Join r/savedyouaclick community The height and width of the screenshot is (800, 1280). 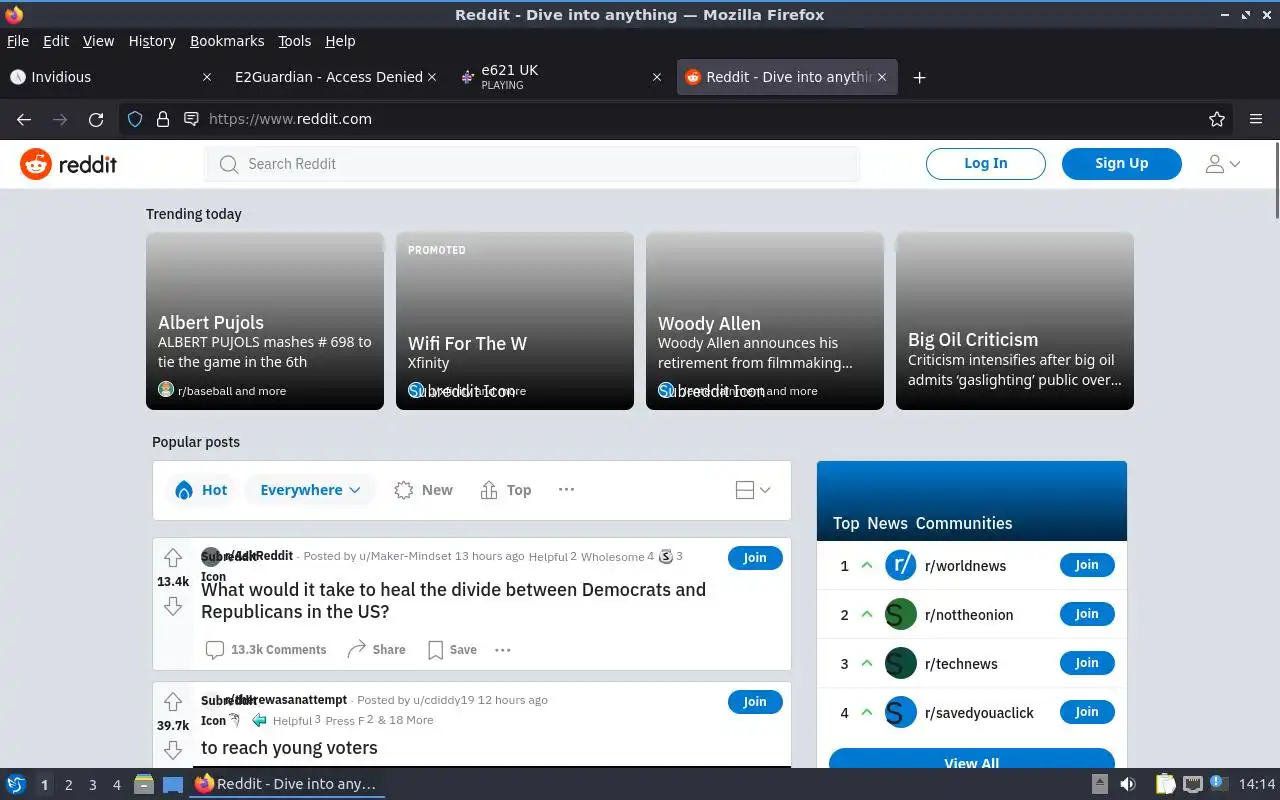pyautogui.click(x=1087, y=712)
